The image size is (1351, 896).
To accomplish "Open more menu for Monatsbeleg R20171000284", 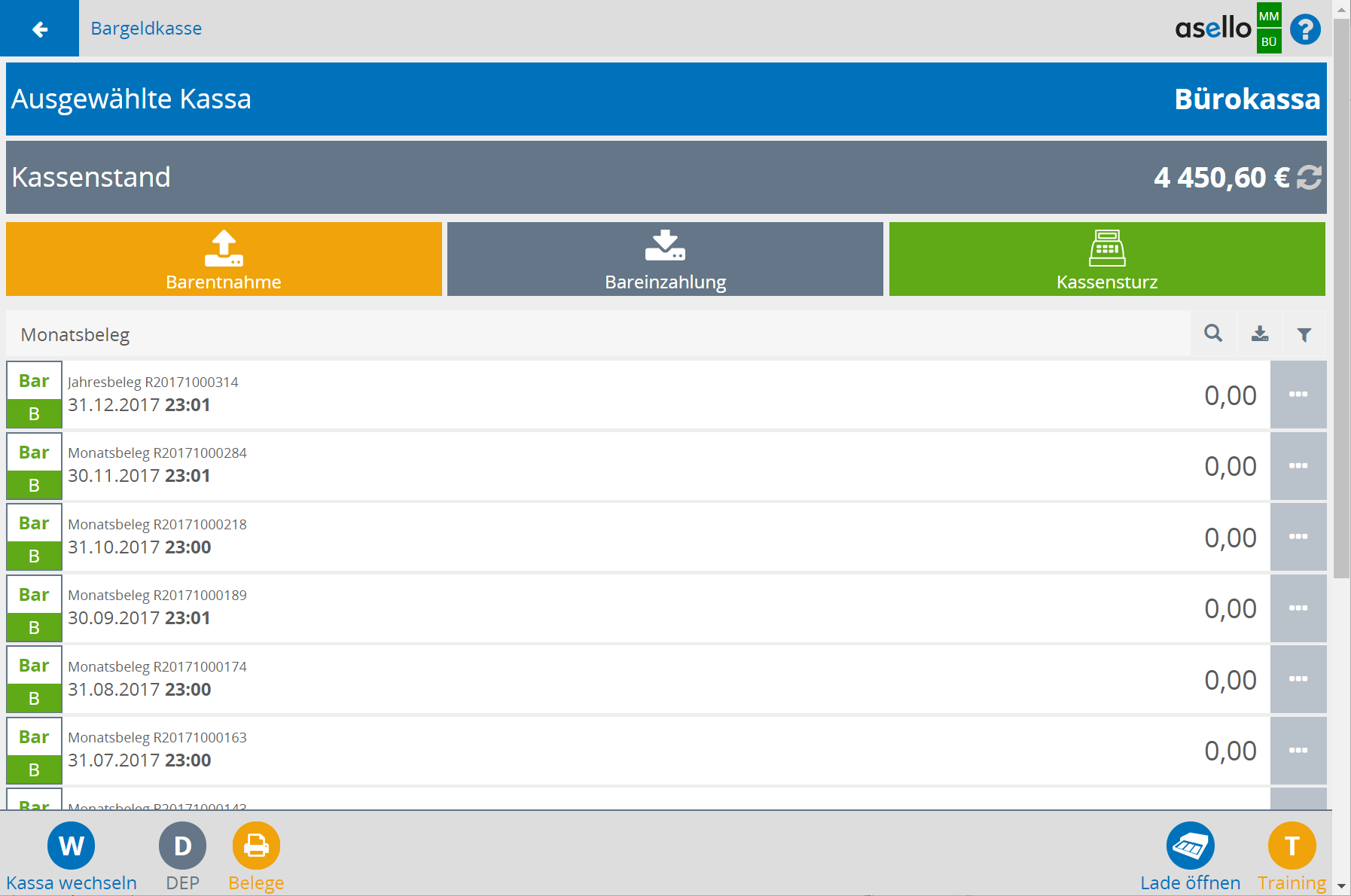I will [1298, 466].
